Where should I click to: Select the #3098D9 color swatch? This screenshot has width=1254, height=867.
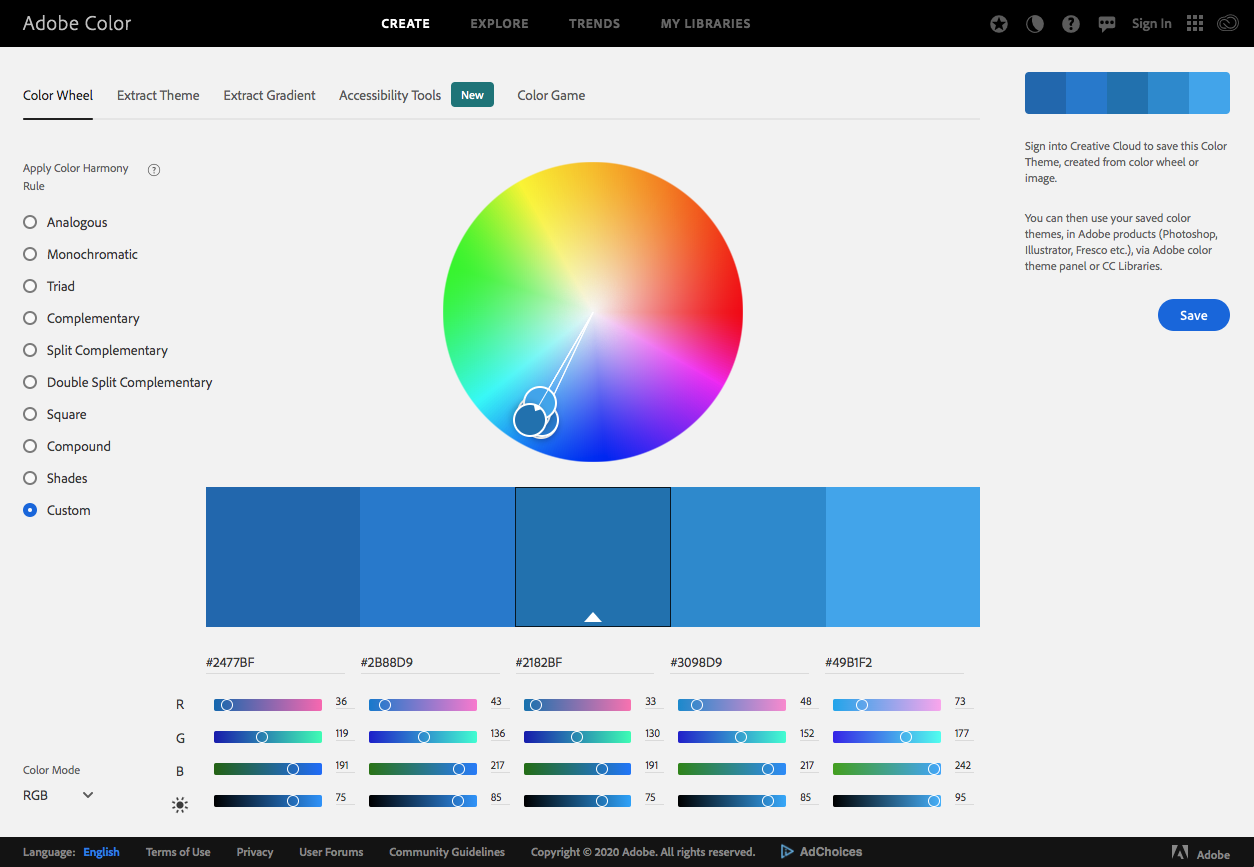[748, 557]
